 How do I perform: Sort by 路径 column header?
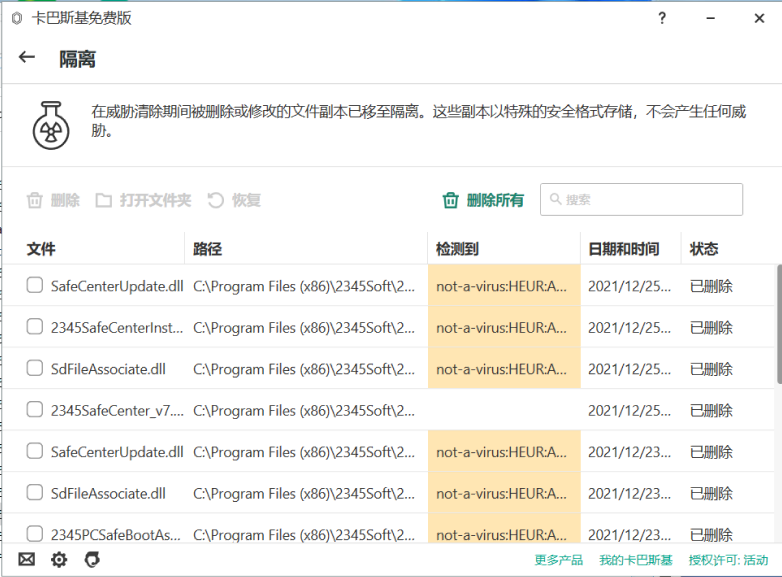pyautogui.click(x=207, y=249)
